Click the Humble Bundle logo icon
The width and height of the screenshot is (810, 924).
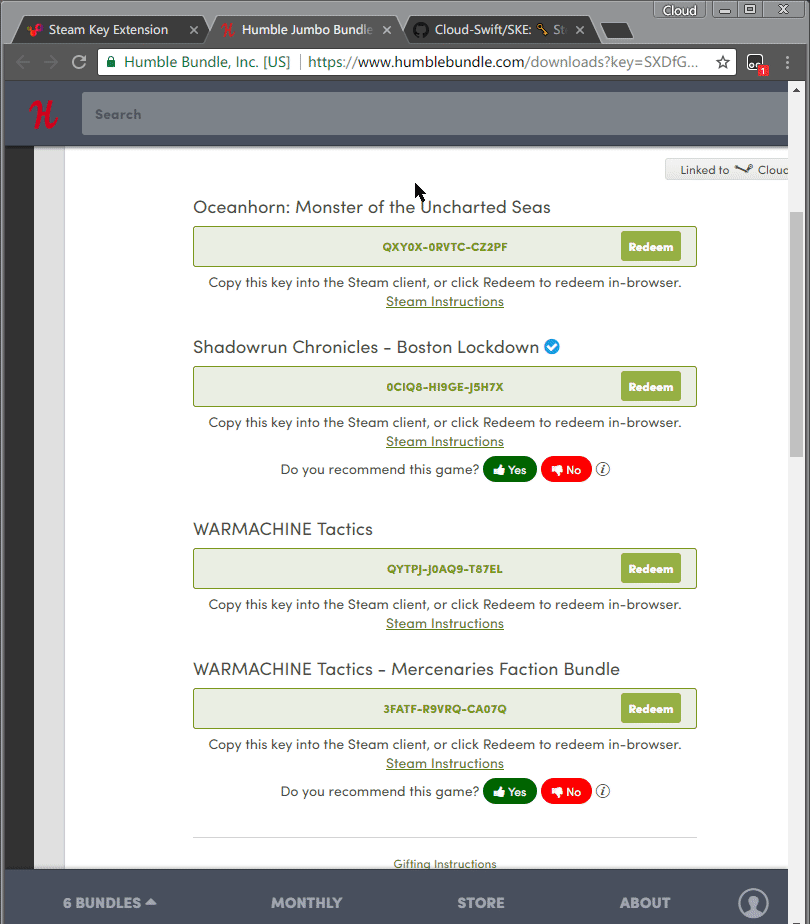42,115
